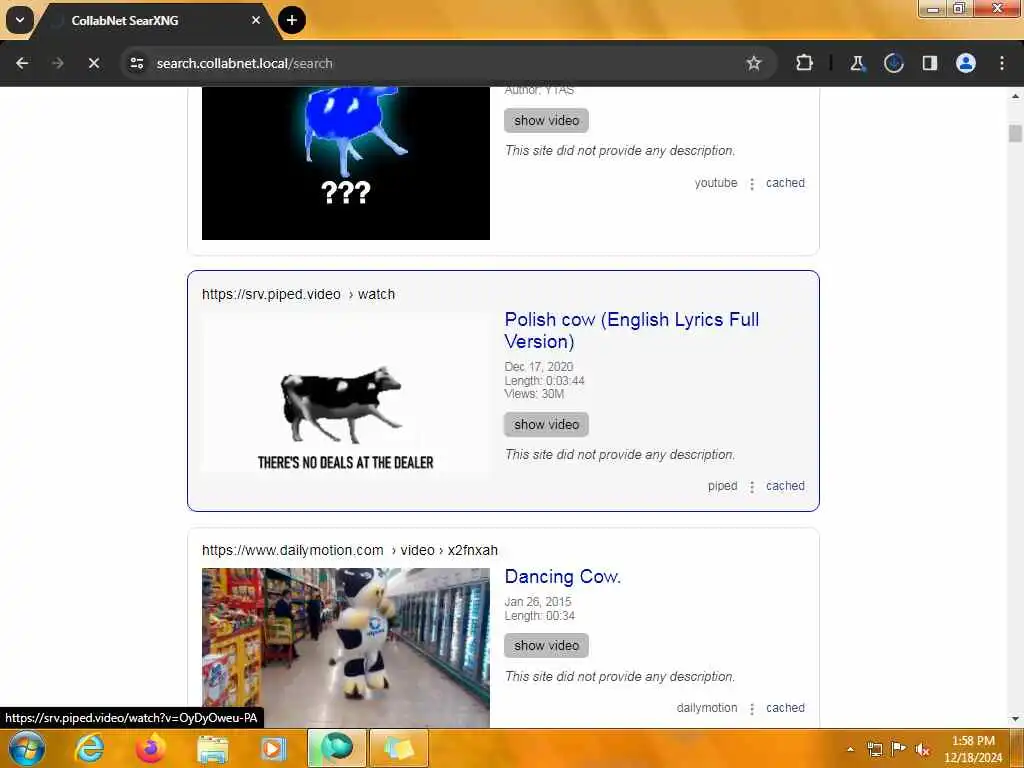Launch Internet Explorer from taskbar
The height and width of the screenshot is (768, 1024).
(89, 748)
